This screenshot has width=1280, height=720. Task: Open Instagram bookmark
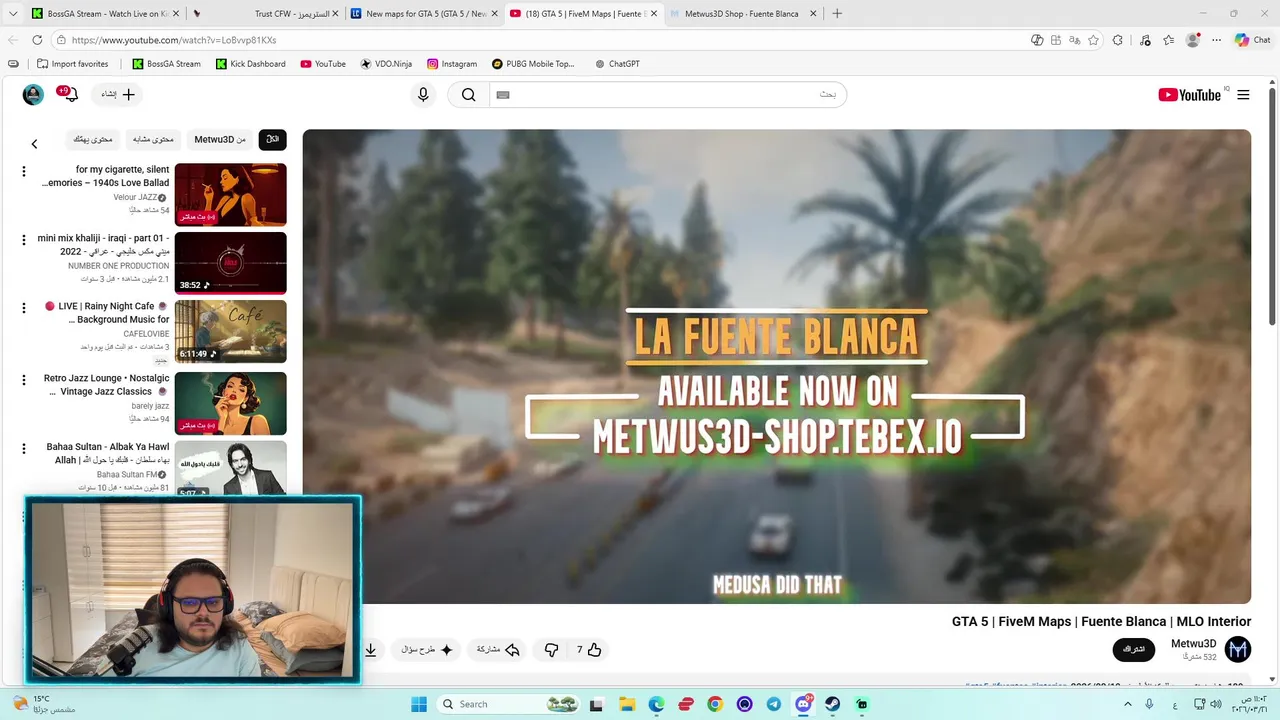(x=452, y=64)
